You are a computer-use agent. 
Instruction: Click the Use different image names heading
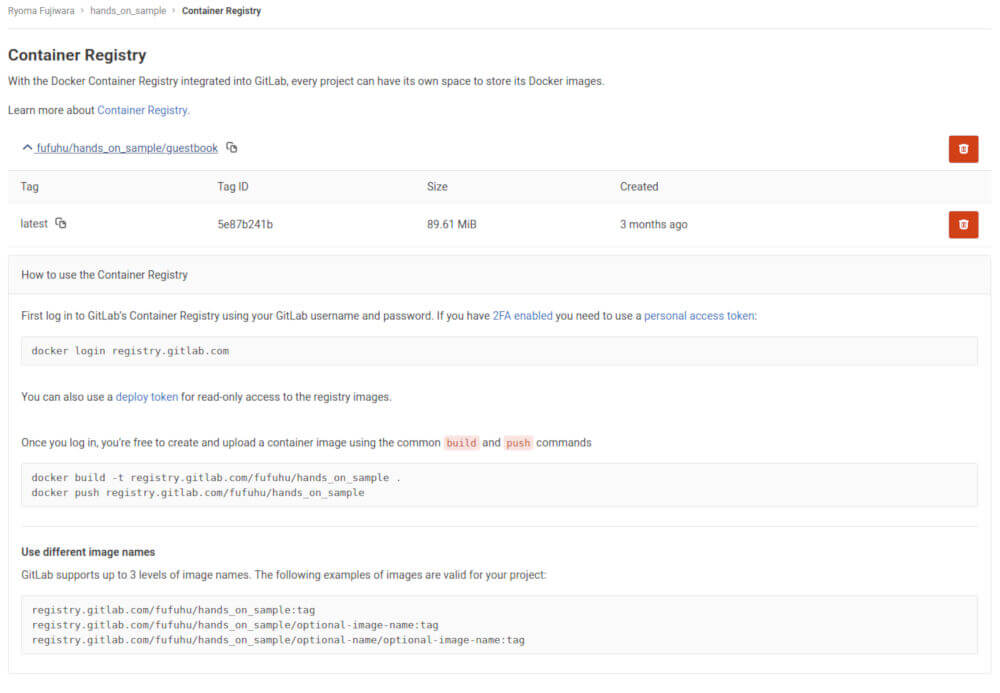88,551
